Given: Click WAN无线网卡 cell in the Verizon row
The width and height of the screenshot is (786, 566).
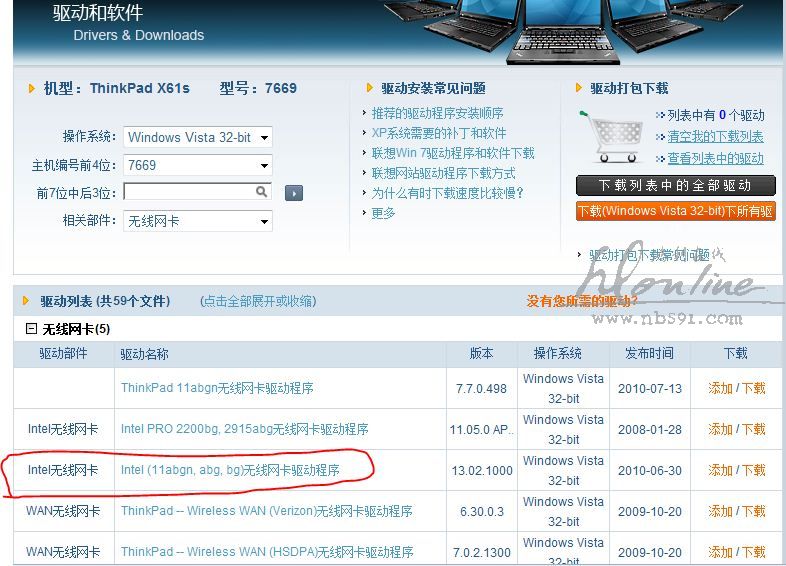Looking at the screenshot, I should [63, 511].
